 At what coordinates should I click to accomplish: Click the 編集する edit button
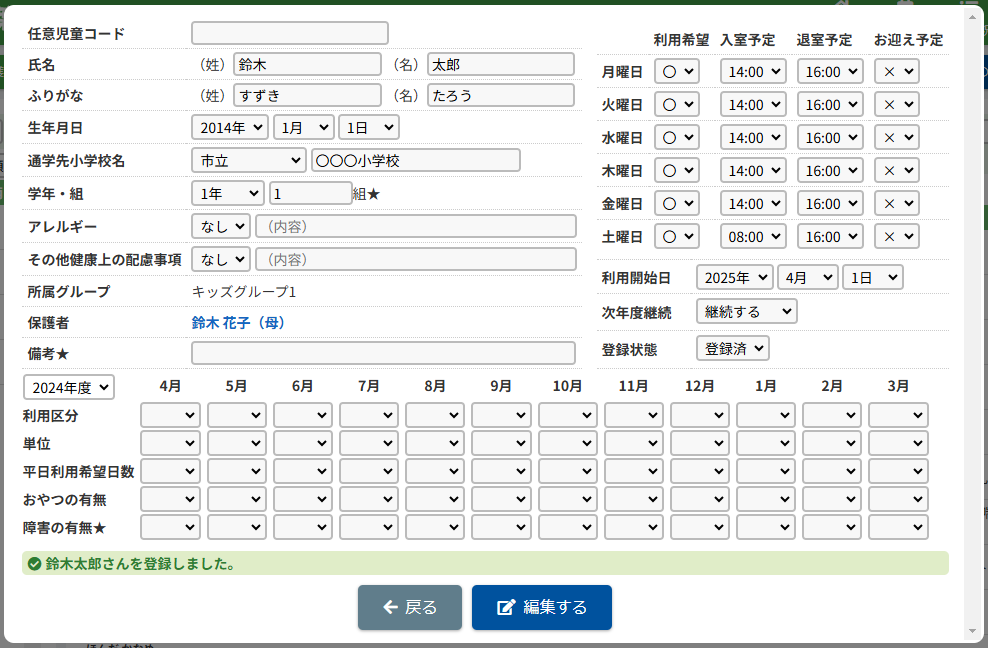pyautogui.click(x=541, y=607)
